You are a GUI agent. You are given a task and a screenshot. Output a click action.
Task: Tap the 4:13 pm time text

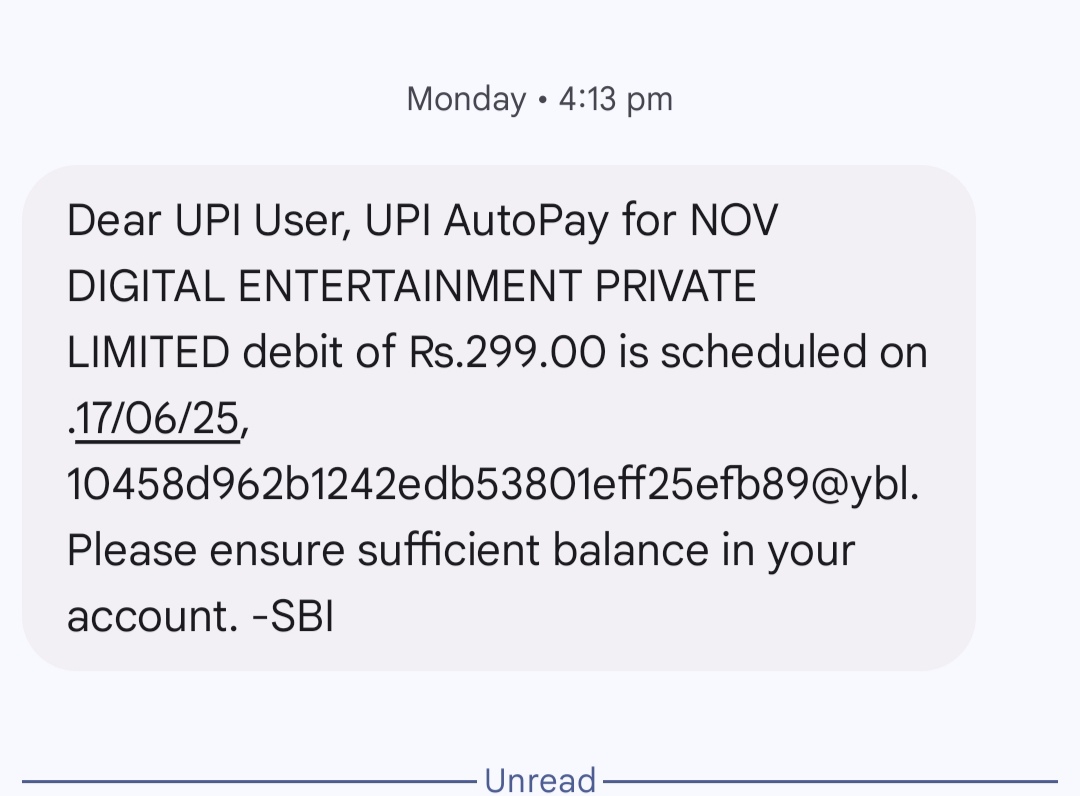[x=615, y=99]
